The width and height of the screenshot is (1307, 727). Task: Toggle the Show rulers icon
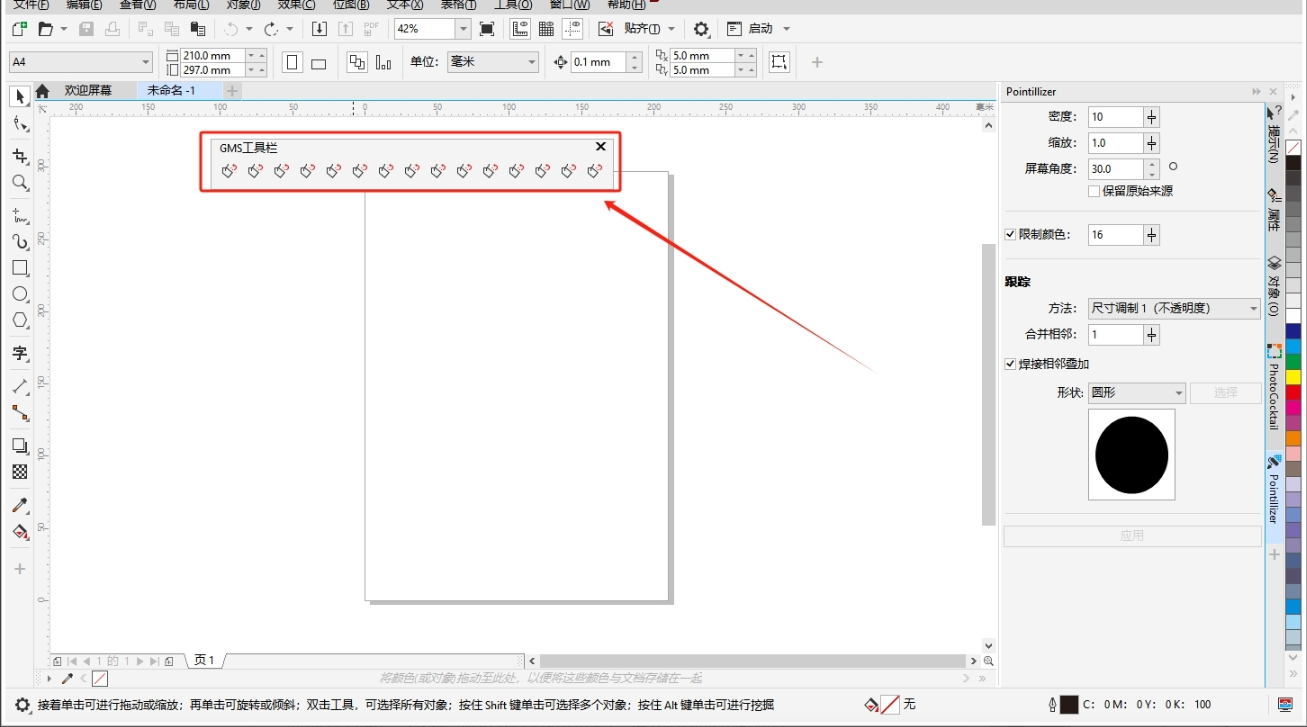[x=521, y=29]
